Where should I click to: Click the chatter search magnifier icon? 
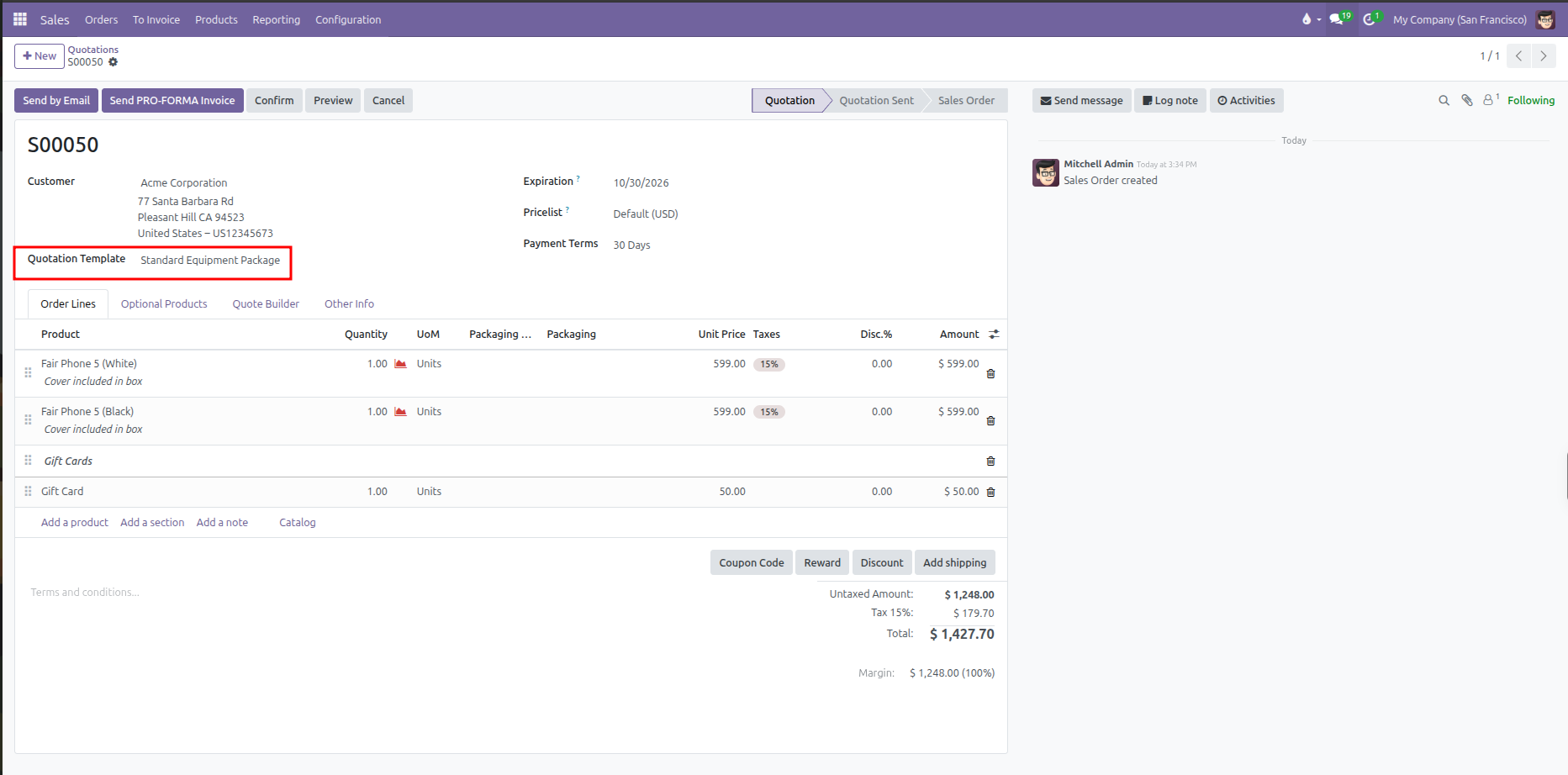(x=1444, y=101)
